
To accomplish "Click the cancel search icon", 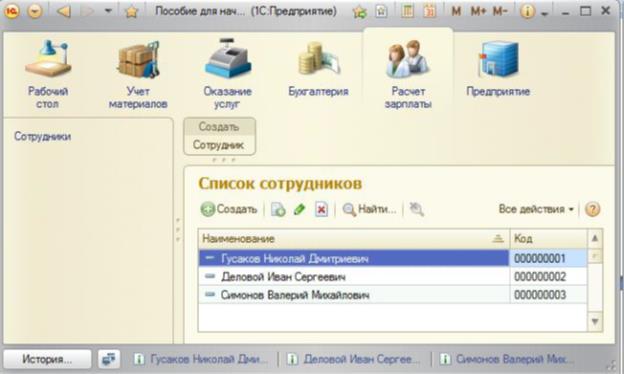I will (x=416, y=209).
